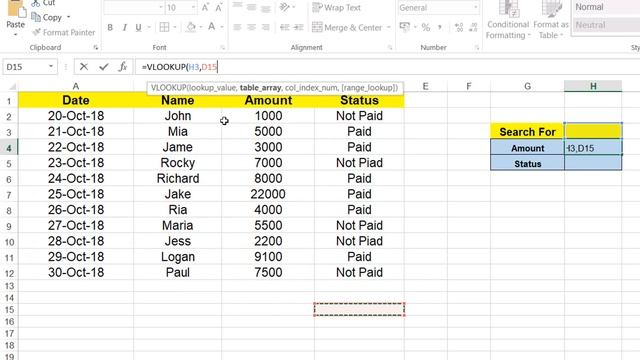Apply Percent Style format
This screenshot has width=640, height=360.
426,27
